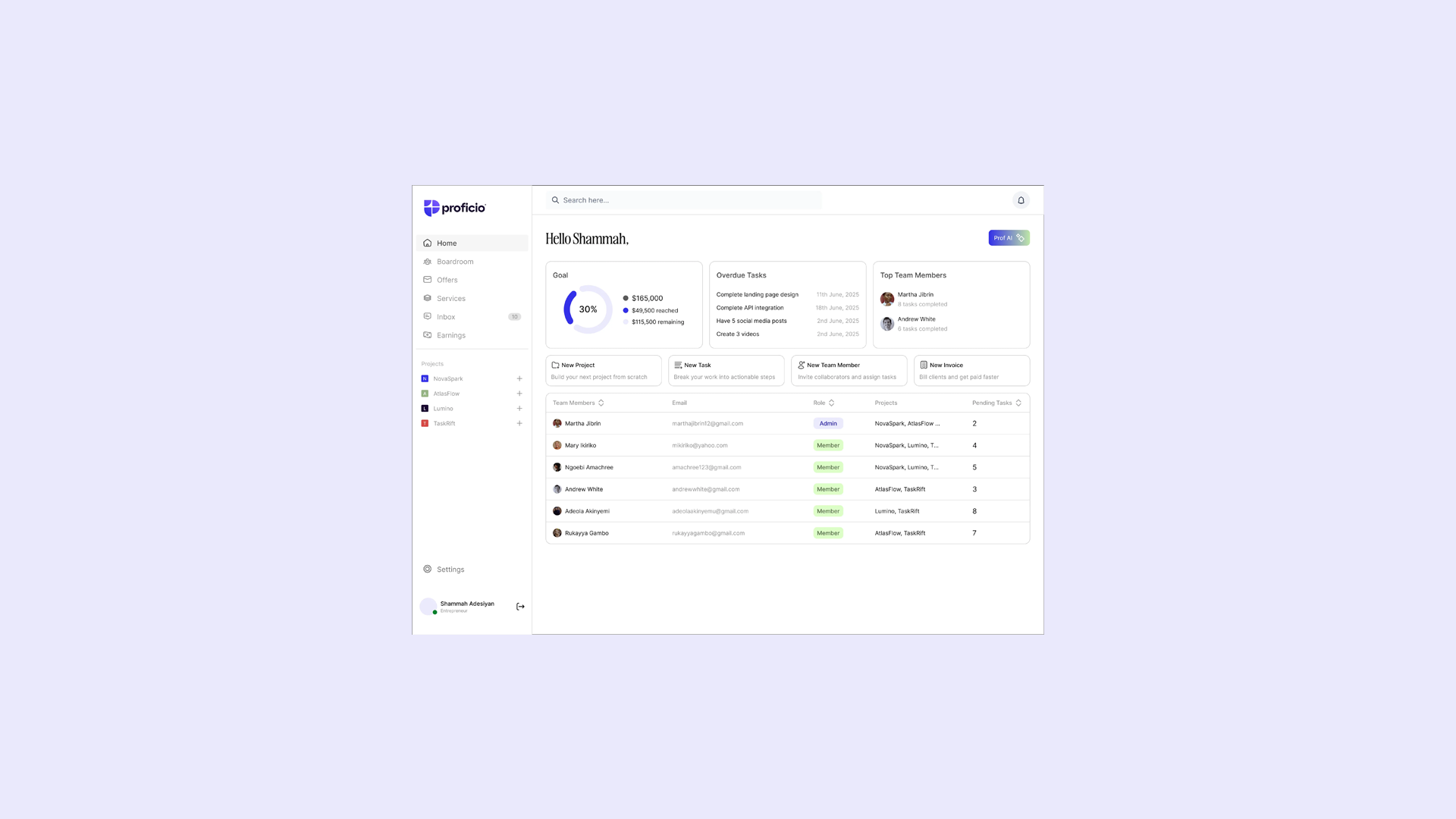1456x819 pixels.
Task: Sort by Pending Tasks column arrows
Action: point(1018,403)
